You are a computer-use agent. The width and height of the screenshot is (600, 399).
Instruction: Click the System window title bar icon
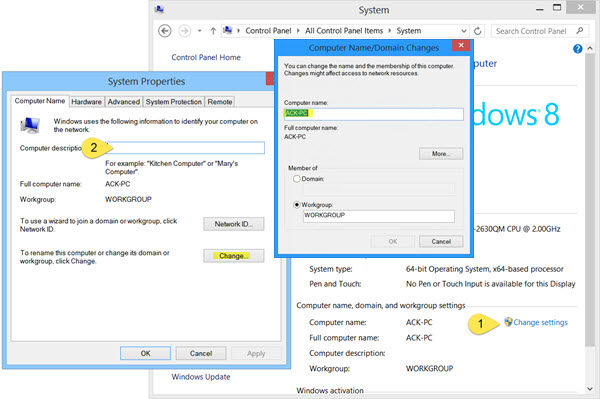click(160, 9)
